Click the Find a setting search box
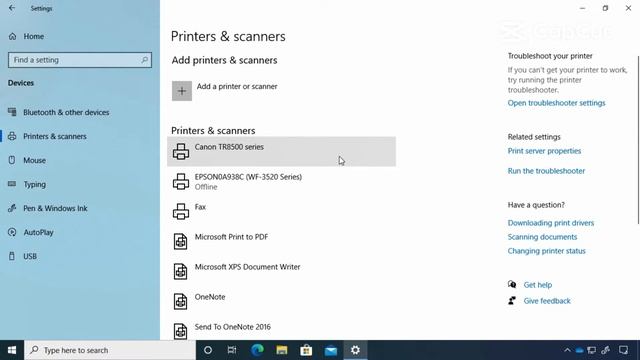The width and height of the screenshot is (640, 360). pos(80,60)
